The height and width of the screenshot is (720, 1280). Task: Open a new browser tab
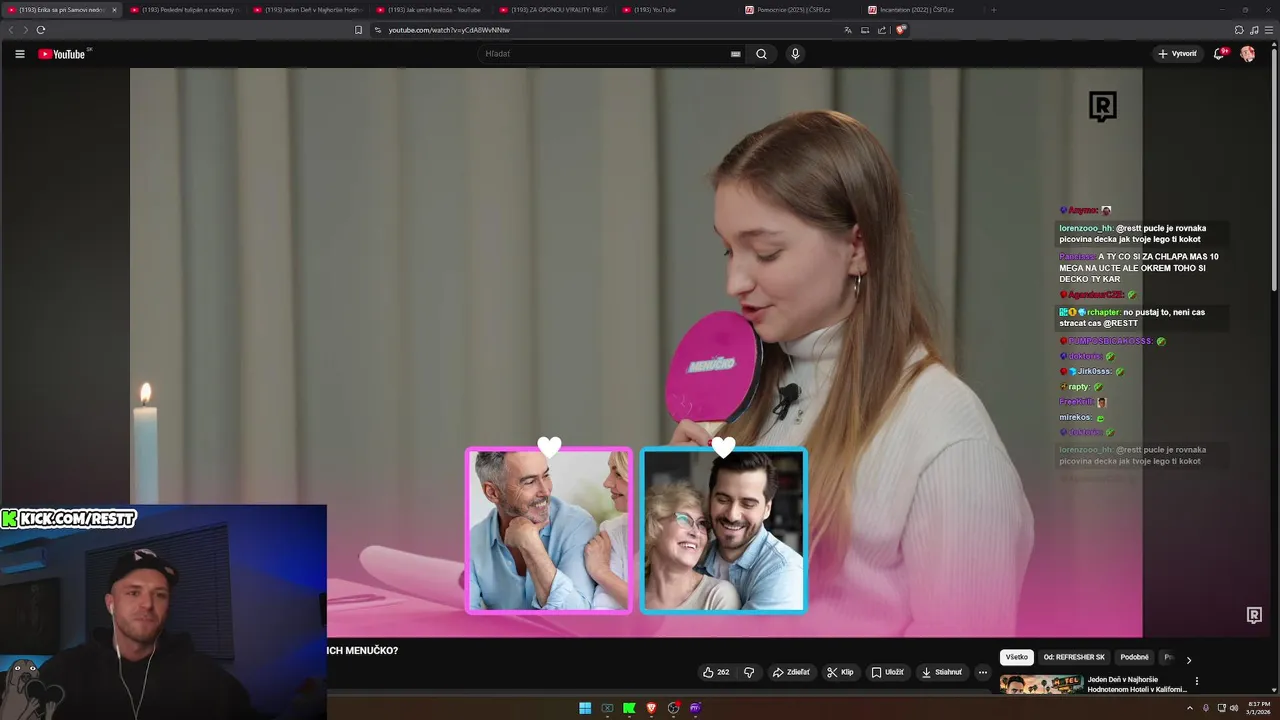[x=993, y=10]
